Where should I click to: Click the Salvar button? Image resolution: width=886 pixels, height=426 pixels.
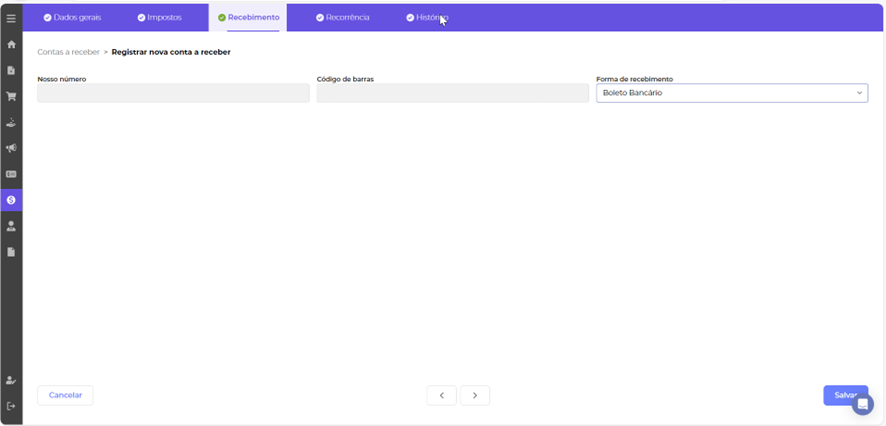[x=845, y=395]
